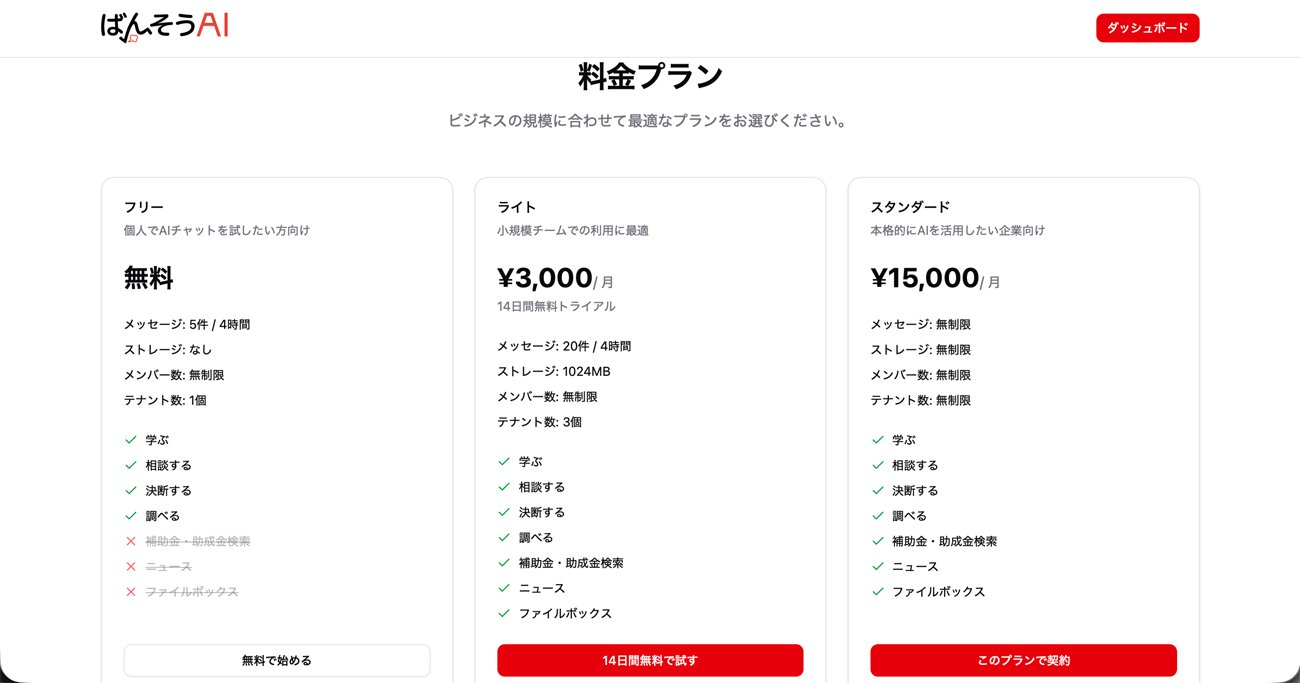Open the ダッシュボード button
This screenshot has height=683, width=1300.
pyautogui.click(x=1147, y=28)
